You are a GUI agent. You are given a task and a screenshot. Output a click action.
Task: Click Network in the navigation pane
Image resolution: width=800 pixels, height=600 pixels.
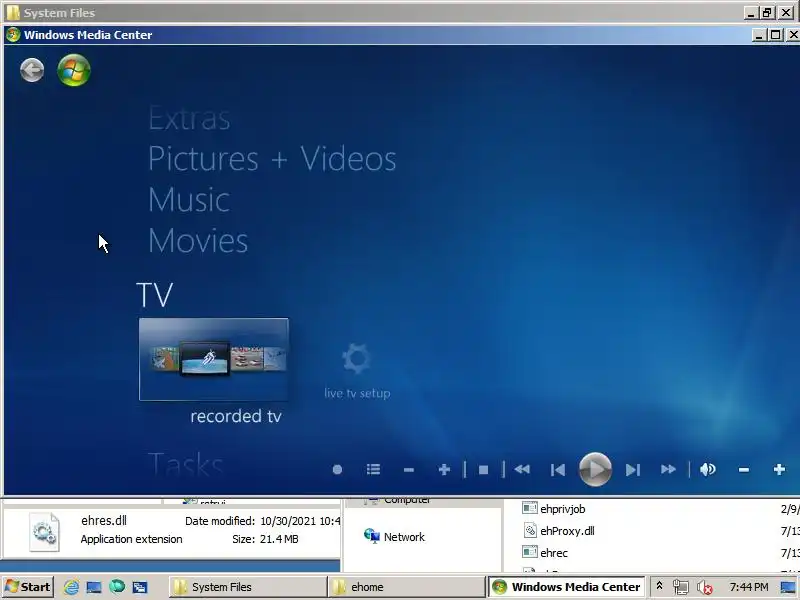[404, 537]
